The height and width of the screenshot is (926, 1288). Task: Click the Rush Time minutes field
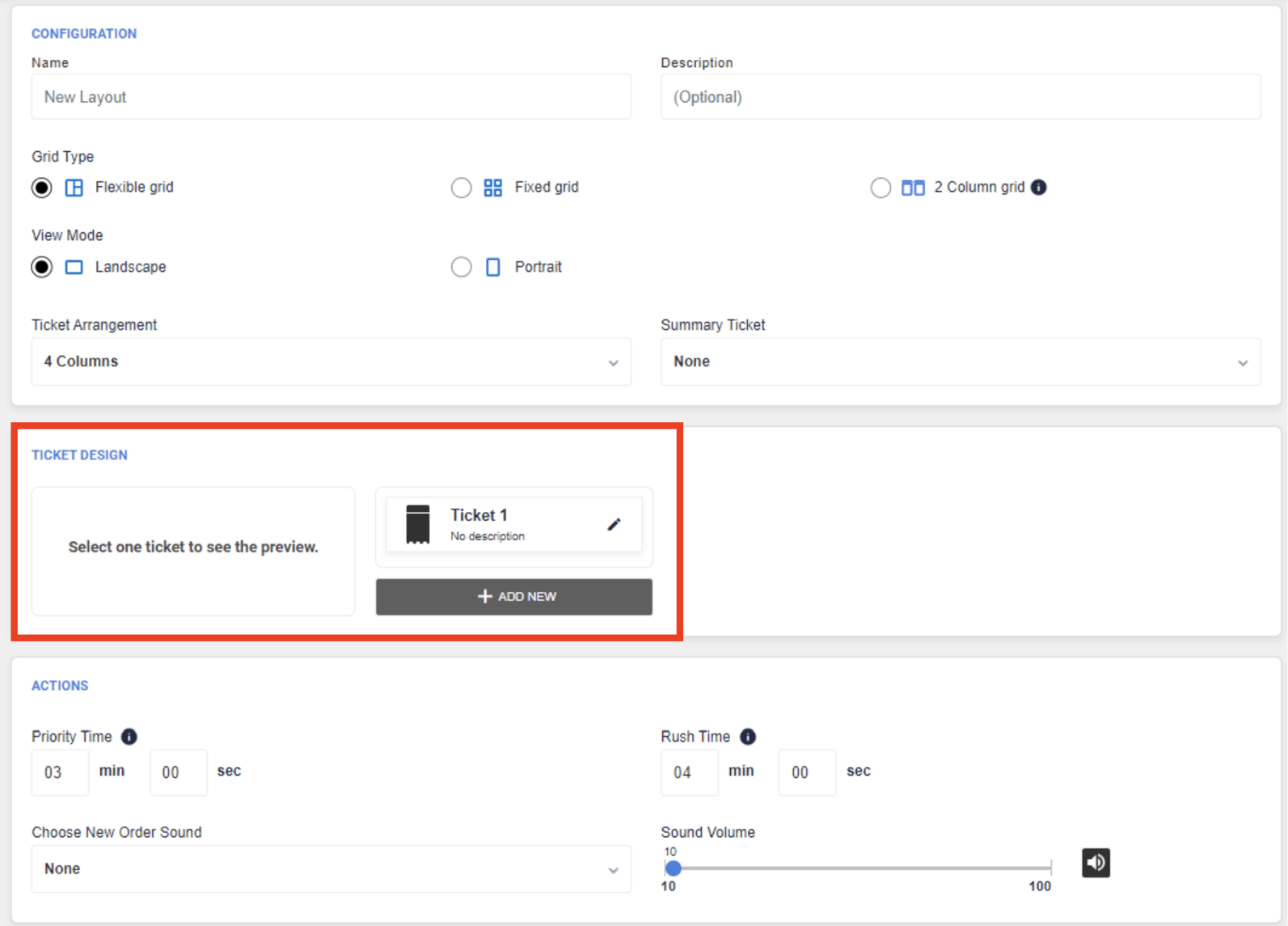tap(689, 772)
